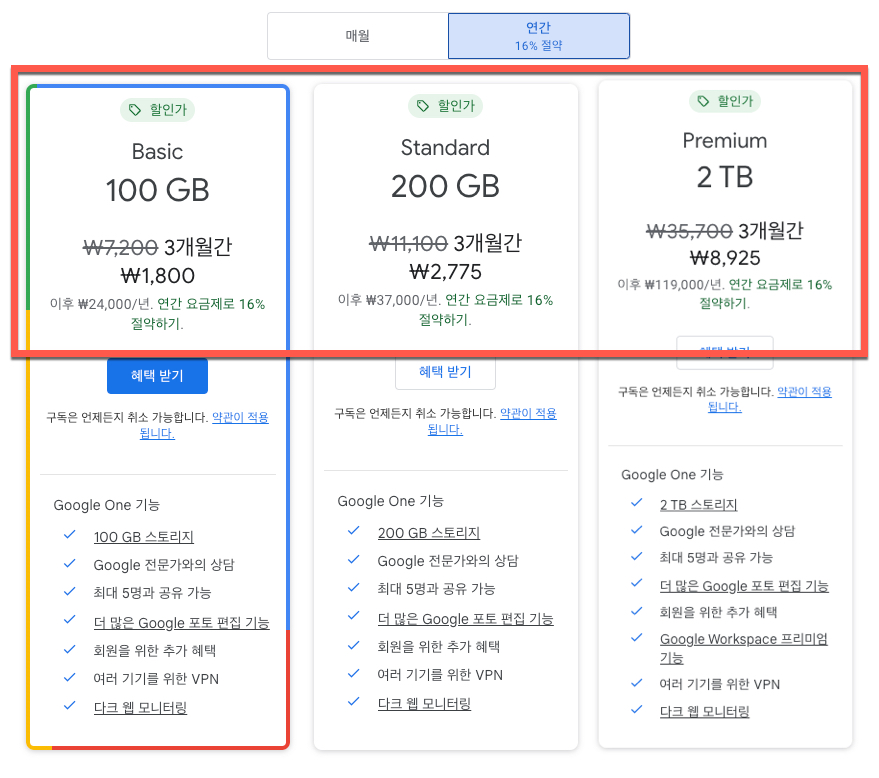Click the struck-through ₩7,200 price
879x778 pixels.
[x=120, y=247]
